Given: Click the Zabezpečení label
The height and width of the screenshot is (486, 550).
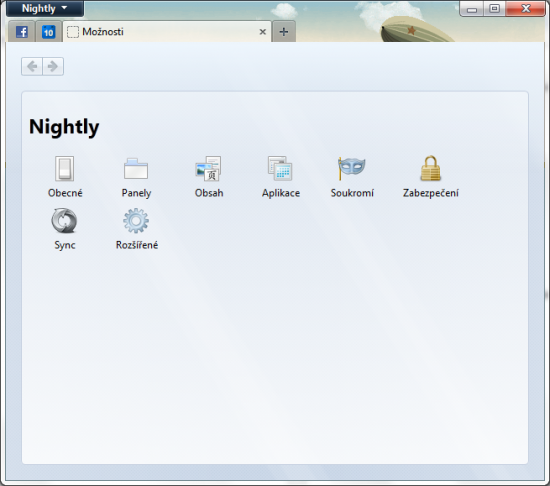Looking at the screenshot, I should coord(430,193).
